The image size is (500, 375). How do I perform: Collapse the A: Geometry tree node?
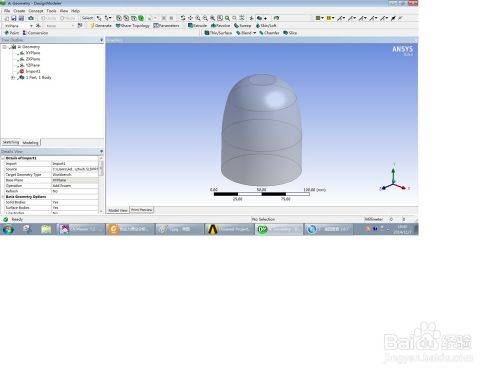click(5, 47)
